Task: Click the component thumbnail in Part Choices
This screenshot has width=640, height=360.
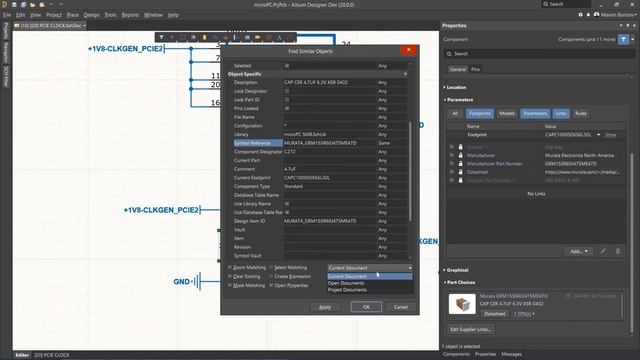Action: tap(462, 304)
